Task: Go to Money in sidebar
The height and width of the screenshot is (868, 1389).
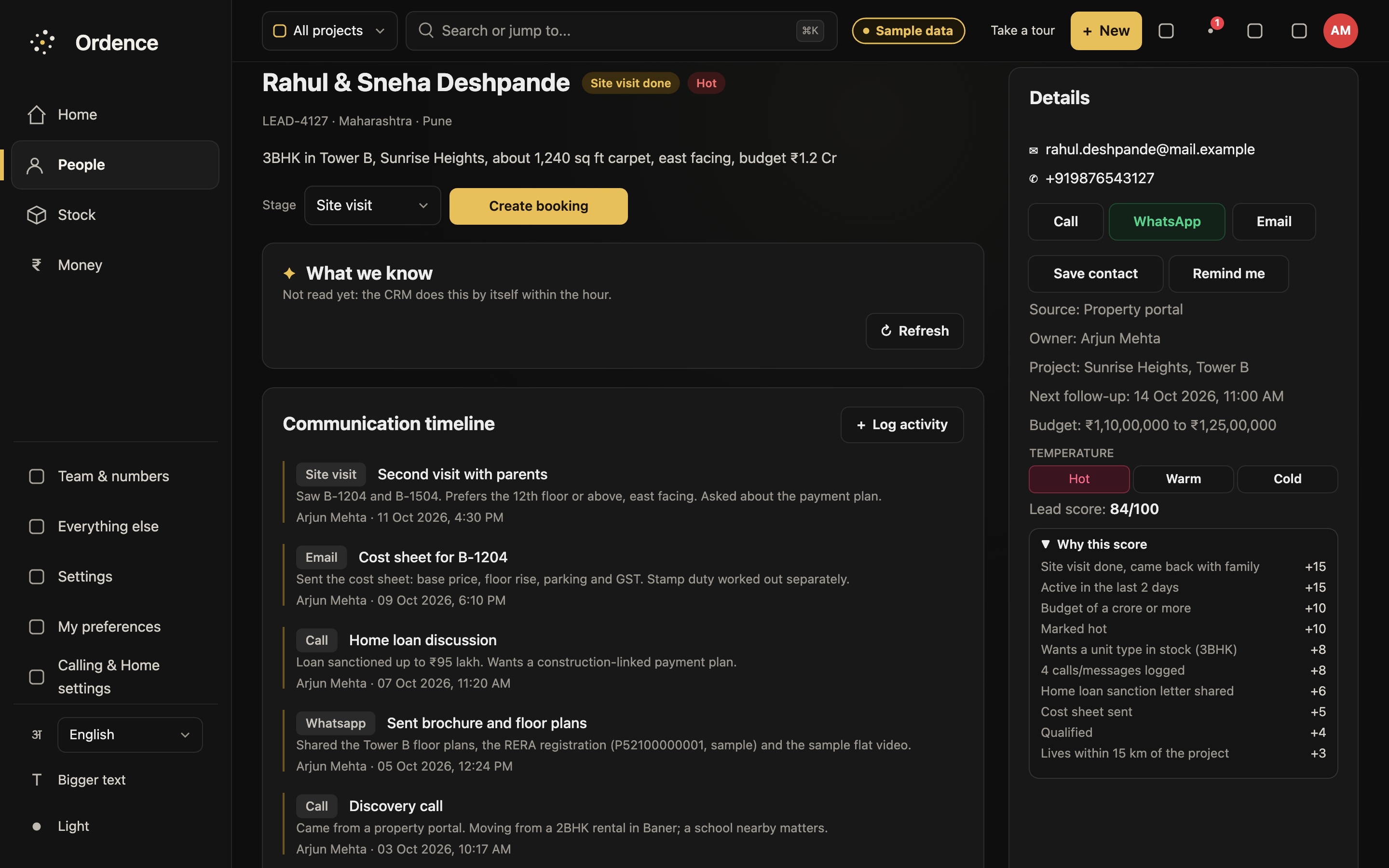Action: (x=115, y=265)
